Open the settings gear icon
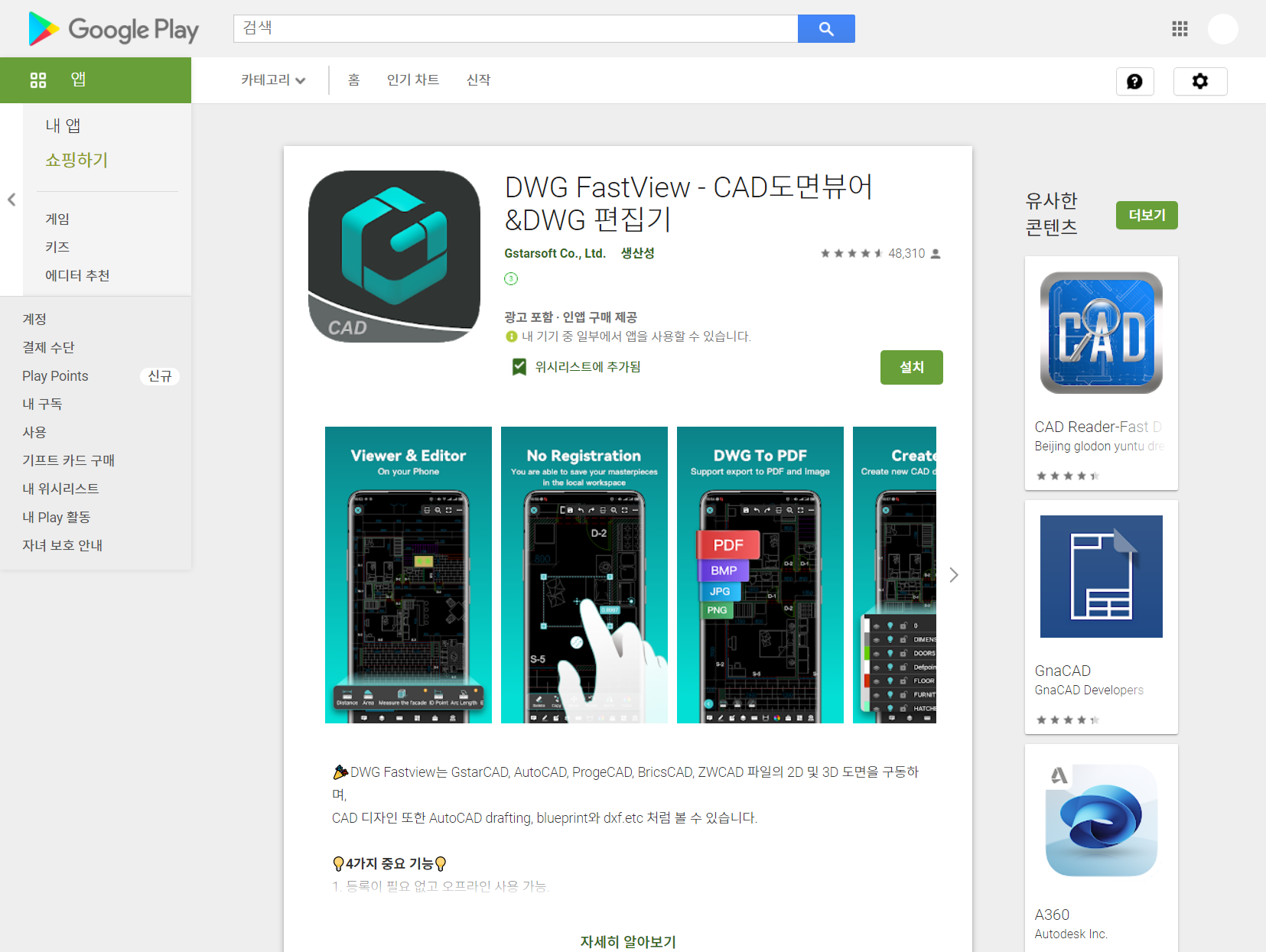Image resolution: width=1266 pixels, height=952 pixels. pyautogui.click(x=1200, y=81)
